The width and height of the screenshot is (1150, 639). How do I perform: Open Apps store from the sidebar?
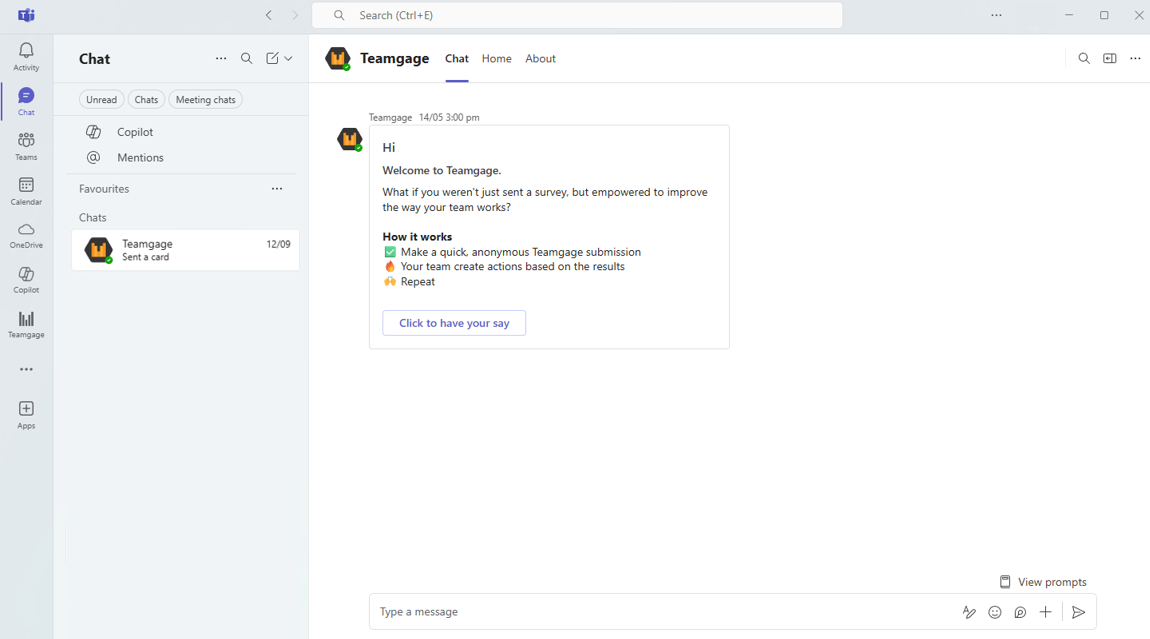(26, 414)
